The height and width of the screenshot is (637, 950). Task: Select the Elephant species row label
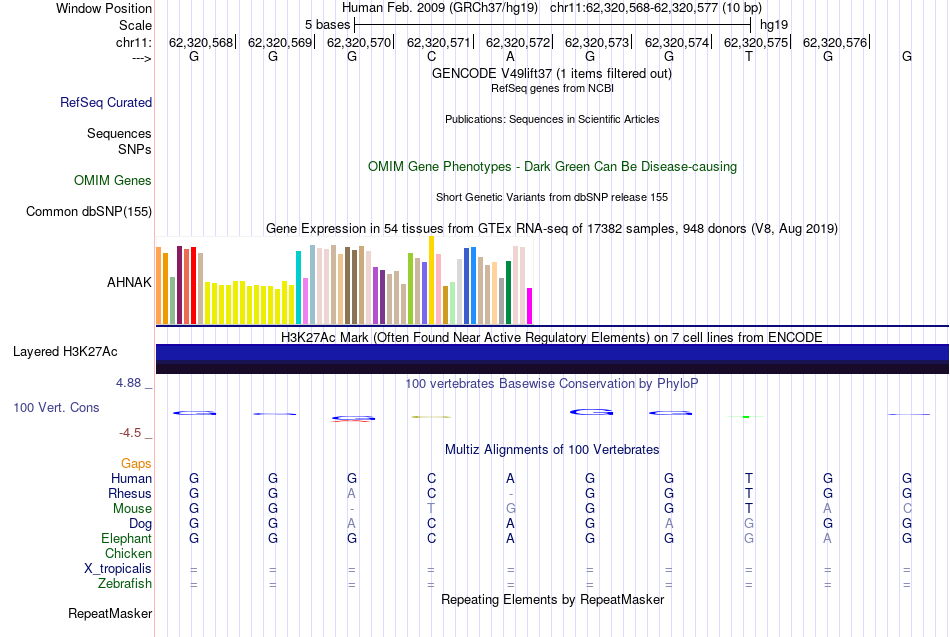pyautogui.click(x=126, y=538)
